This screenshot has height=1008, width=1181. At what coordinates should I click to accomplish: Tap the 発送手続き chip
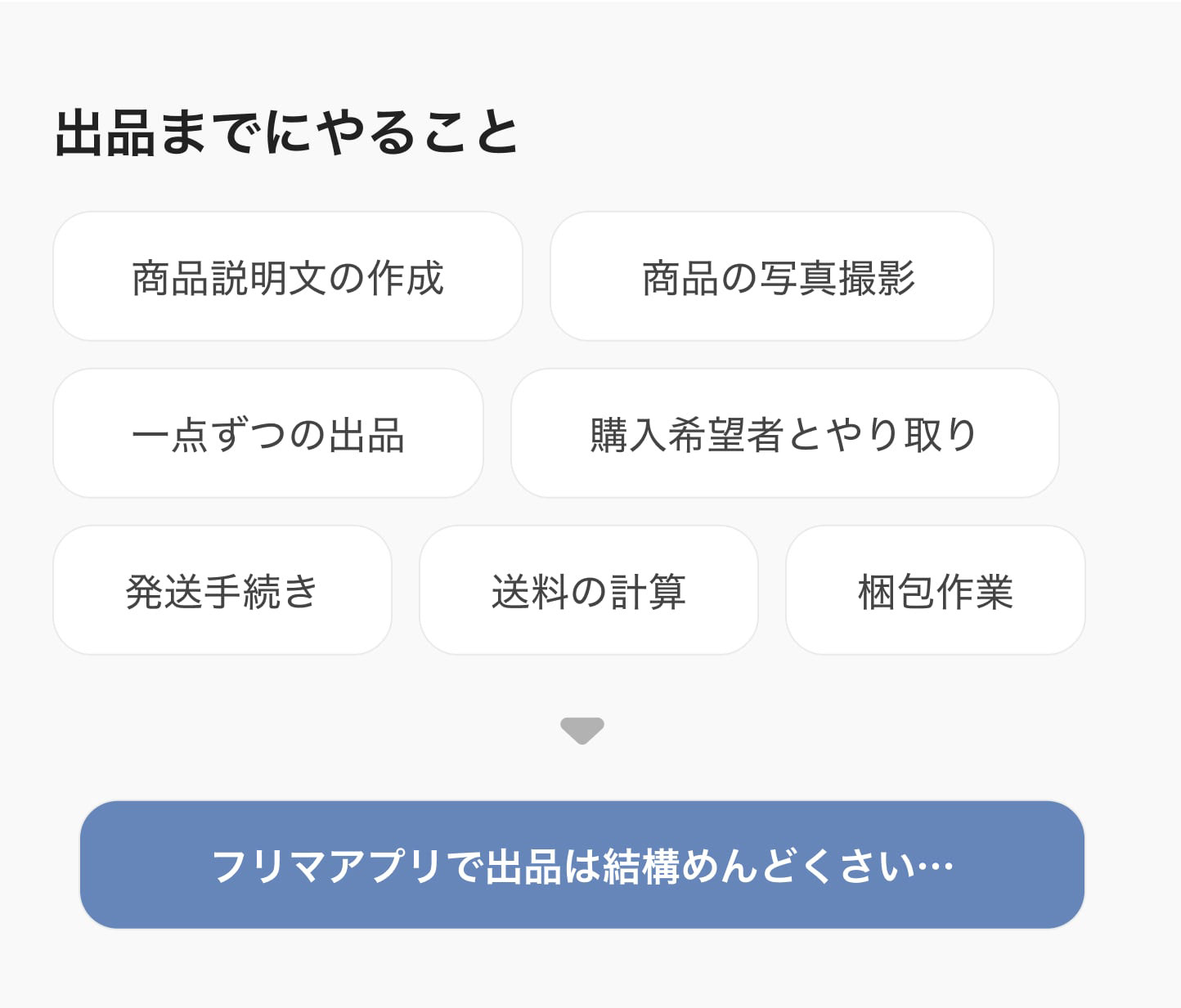(x=222, y=590)
